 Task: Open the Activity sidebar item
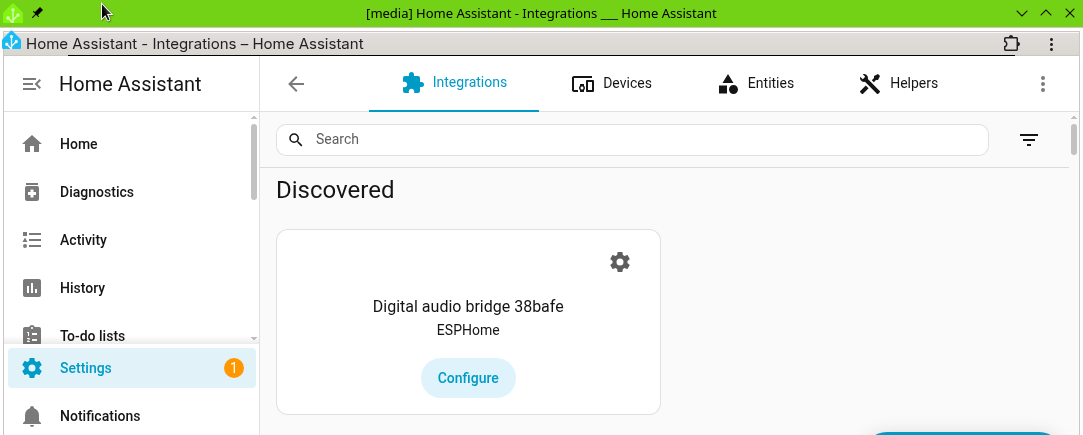83,240
